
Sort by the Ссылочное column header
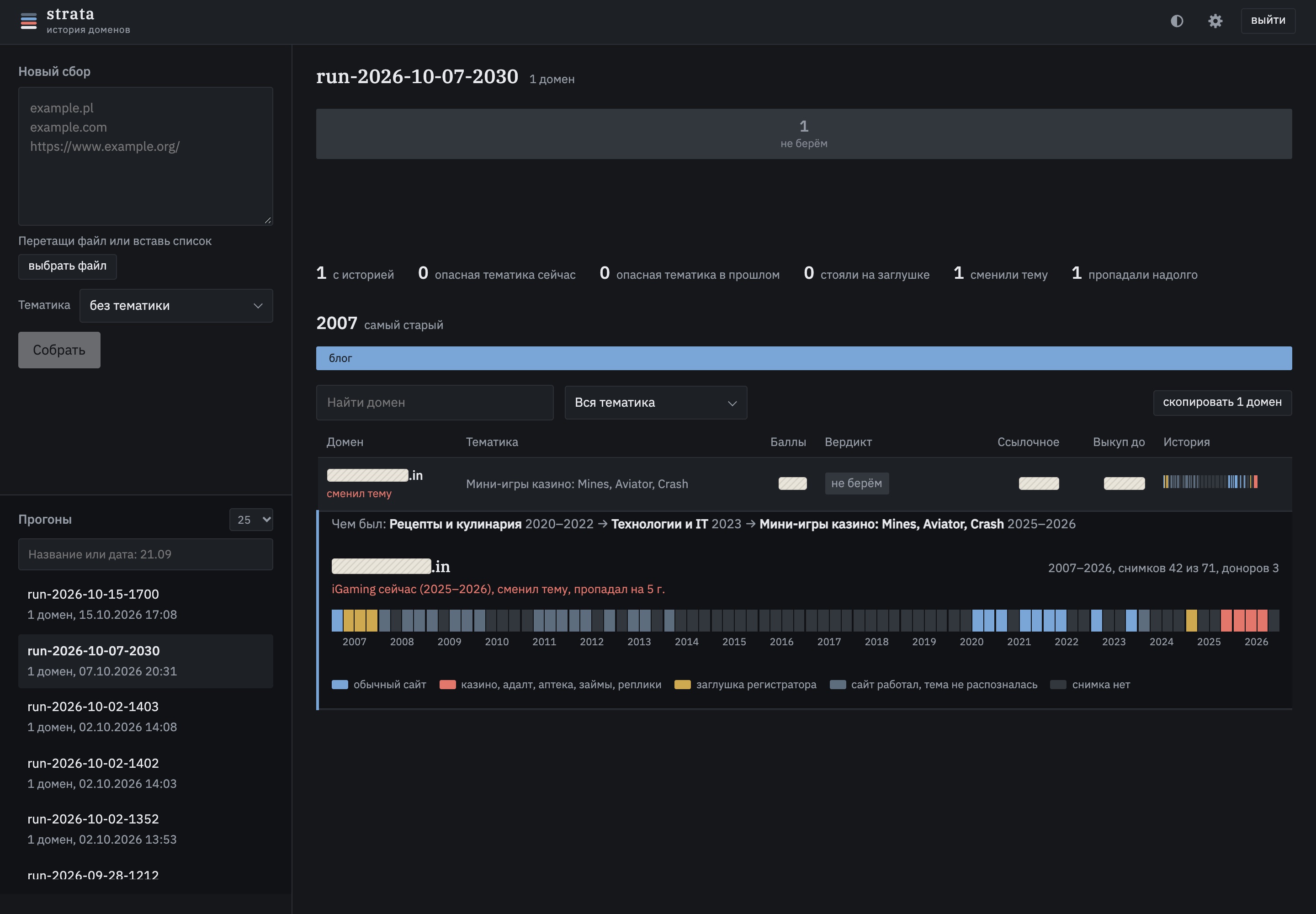point(1028,442)
